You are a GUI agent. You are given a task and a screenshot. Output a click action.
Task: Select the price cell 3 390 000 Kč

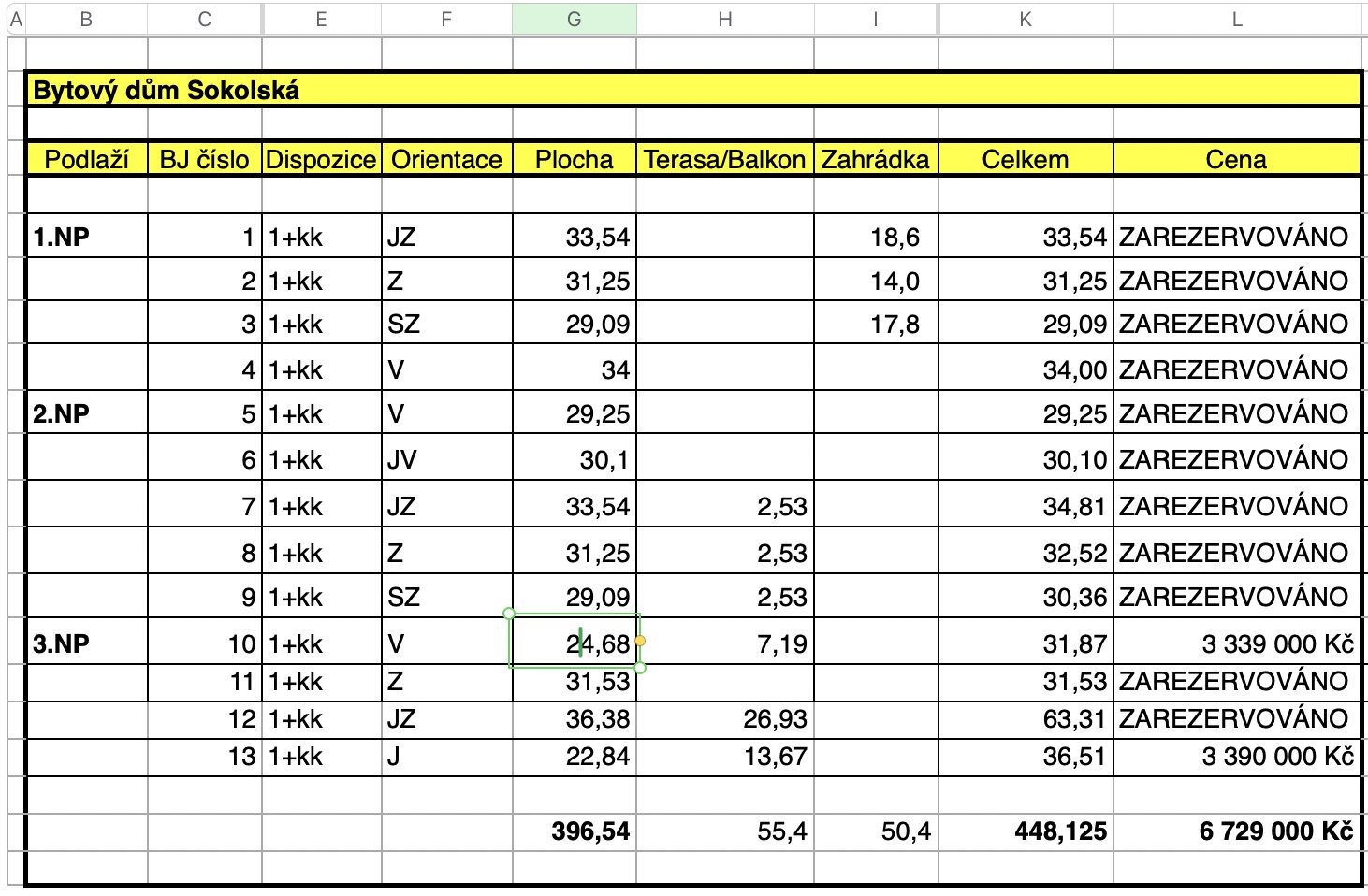(1276, 757)
